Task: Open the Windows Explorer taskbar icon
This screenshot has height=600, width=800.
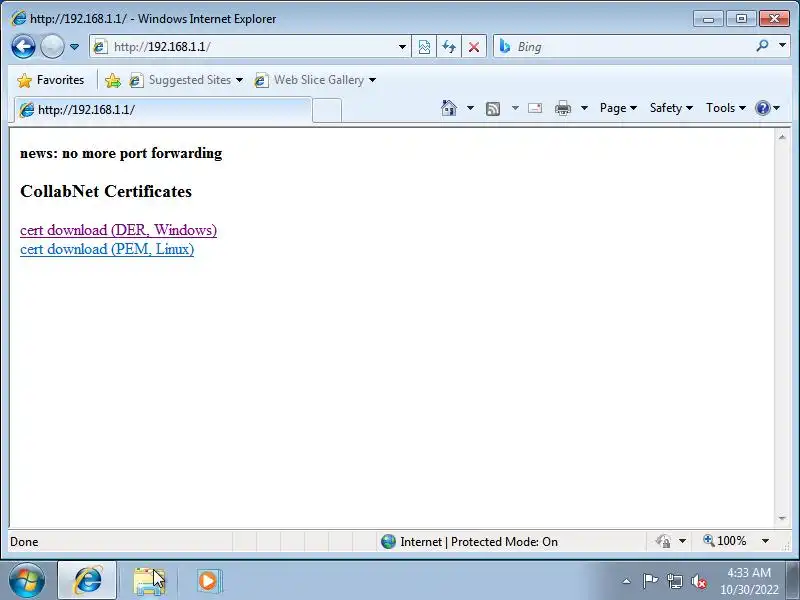Action: click(149, 581)
